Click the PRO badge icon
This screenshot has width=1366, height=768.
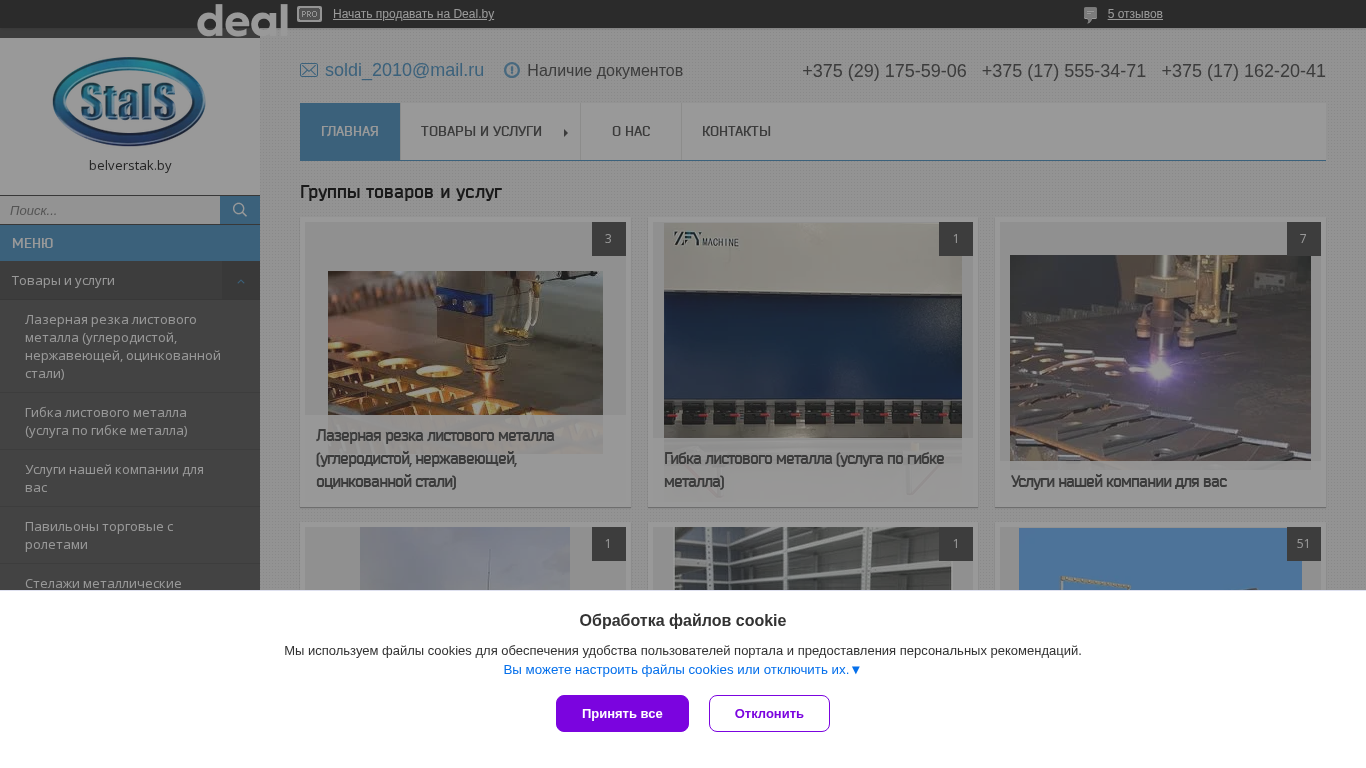point(310,14)
